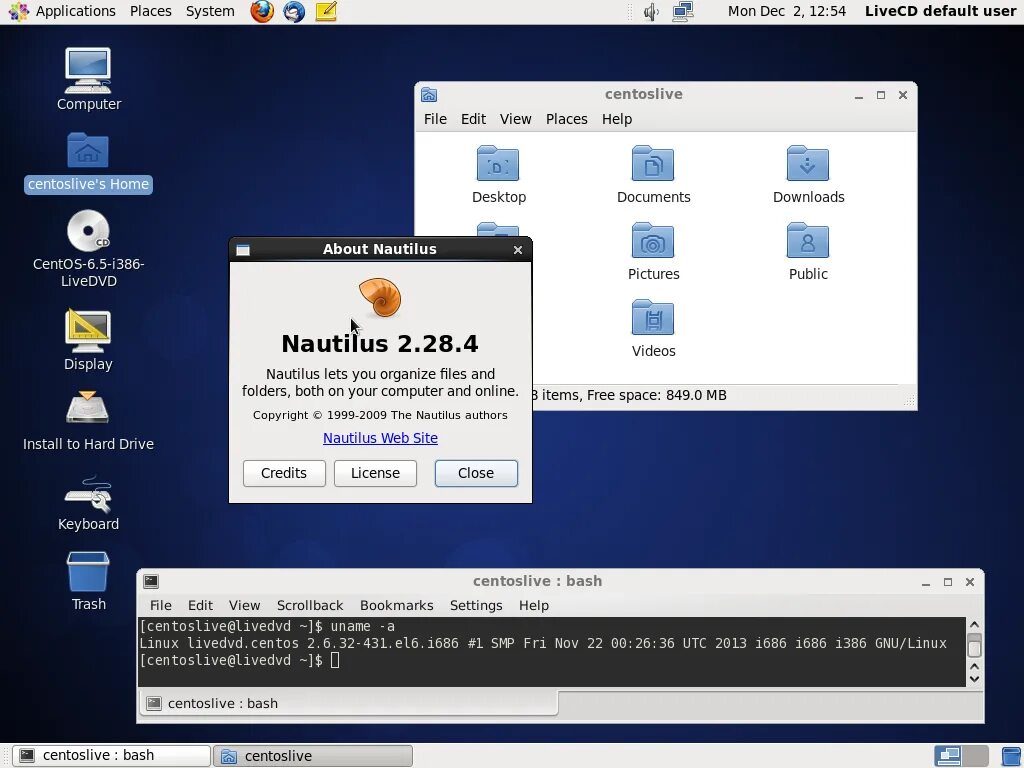
Task: Select the Downloads folder in centoslive window
Action: tap(808, 163)
